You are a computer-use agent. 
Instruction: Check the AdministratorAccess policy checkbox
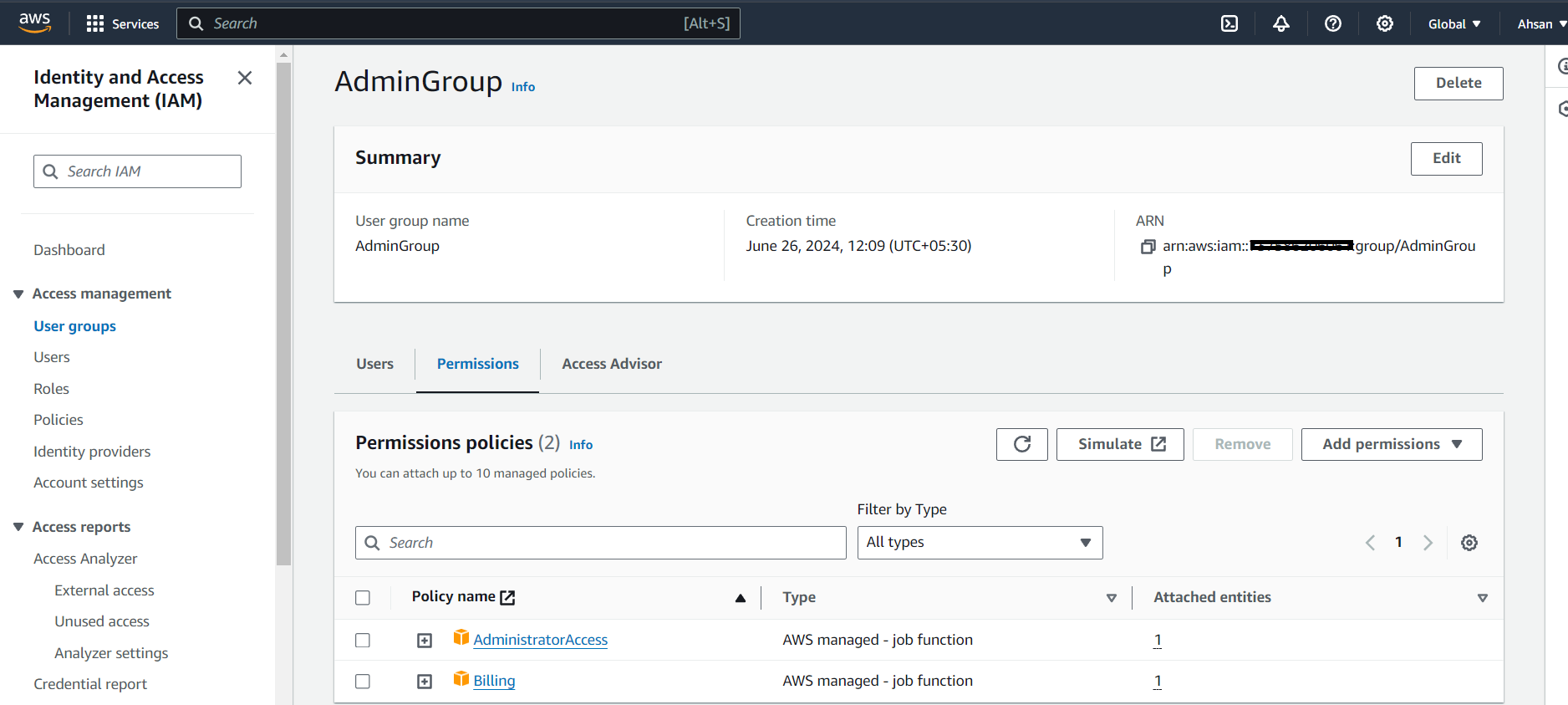click(363, 641)
